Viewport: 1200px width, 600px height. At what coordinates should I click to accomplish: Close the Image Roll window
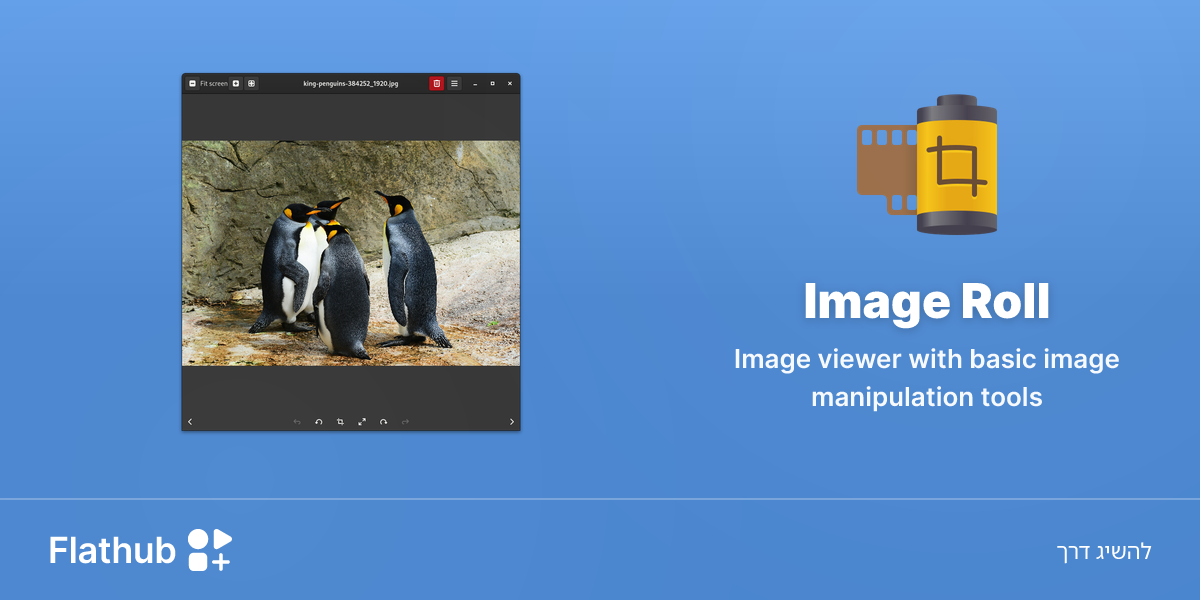point(509,84)
